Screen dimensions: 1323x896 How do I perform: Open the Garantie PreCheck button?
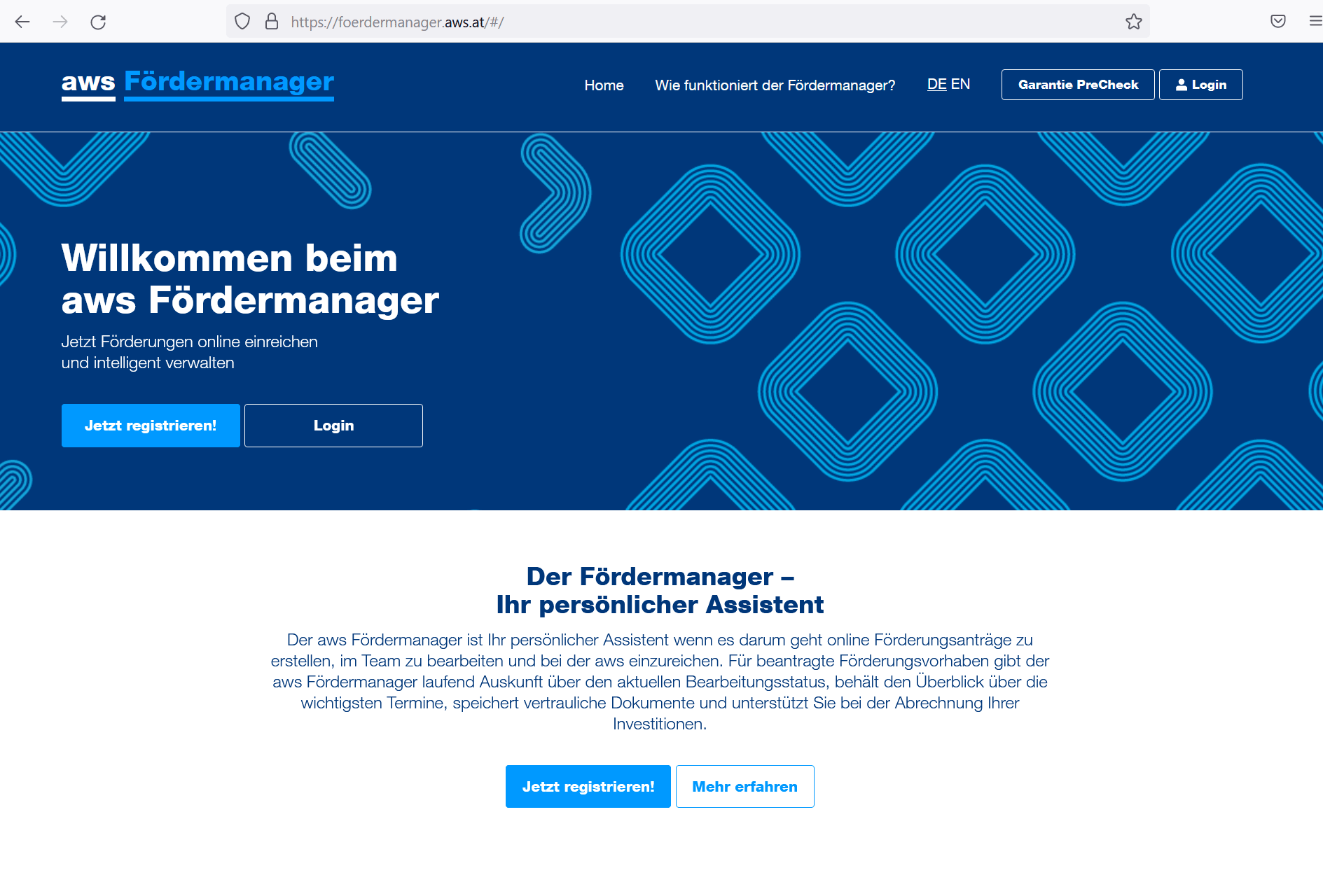[x=1078, y=85]
